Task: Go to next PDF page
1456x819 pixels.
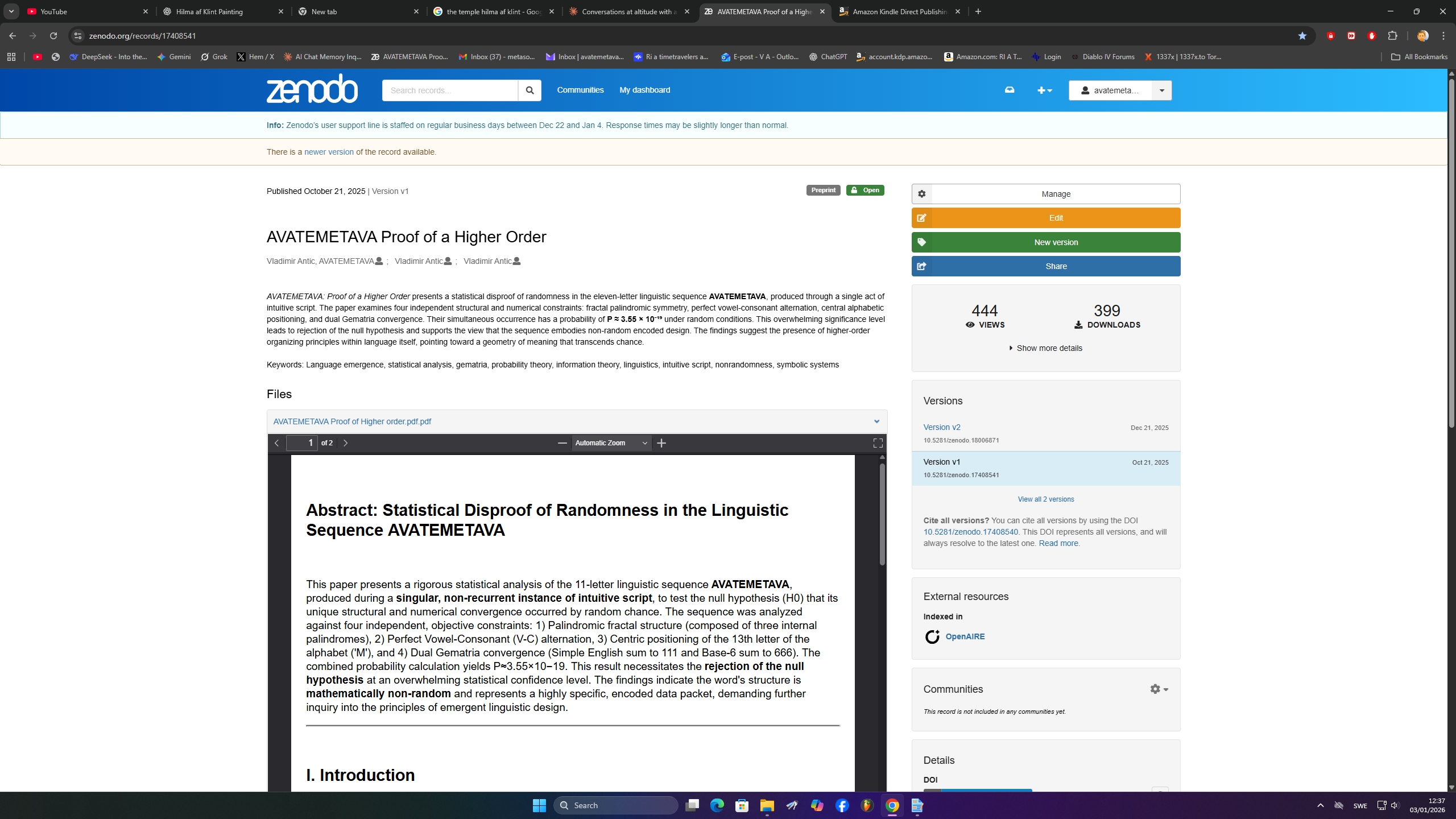Action: pyautogui.click(x=345, y=443)
